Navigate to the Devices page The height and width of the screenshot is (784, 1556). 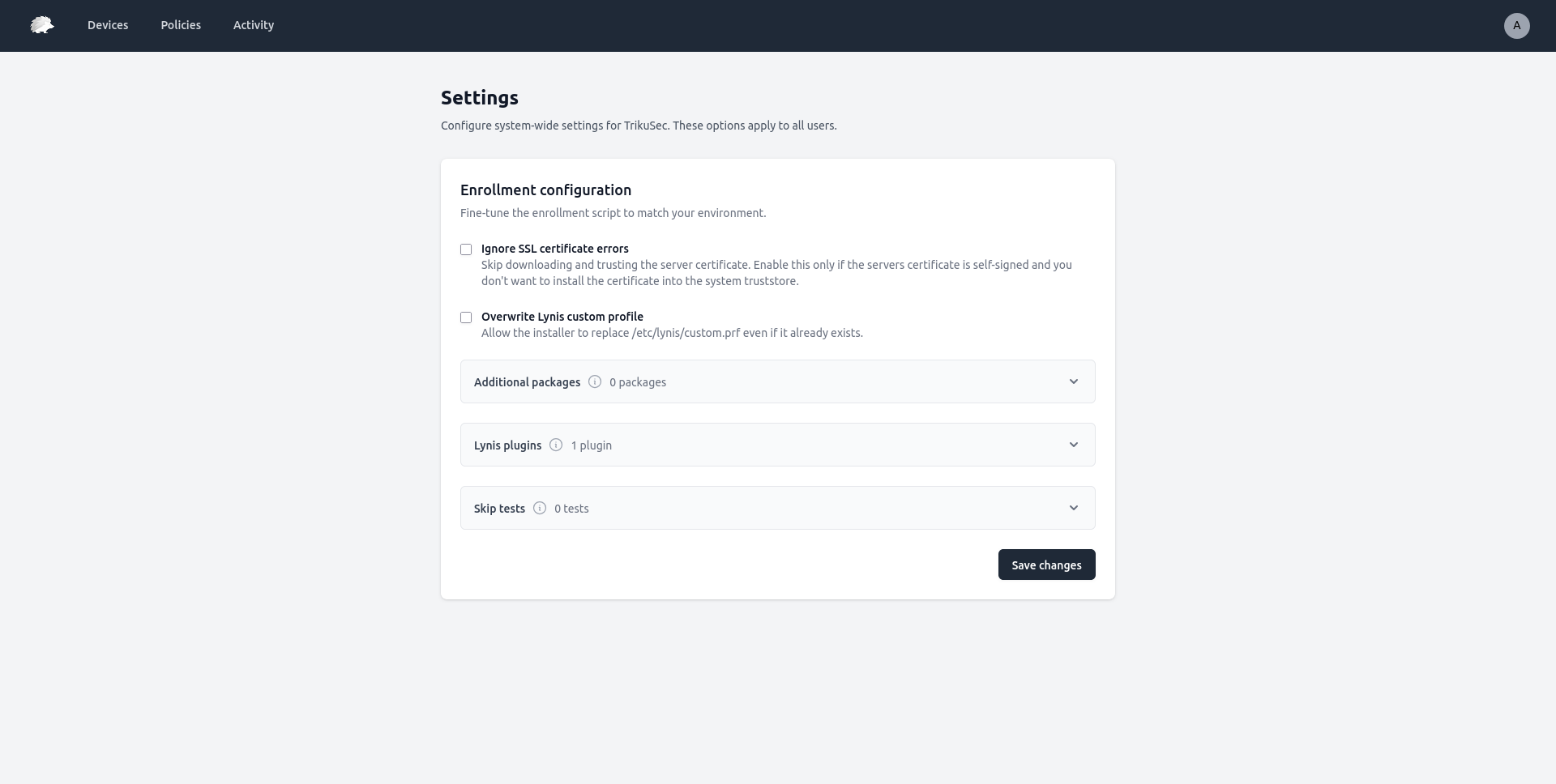108,25
